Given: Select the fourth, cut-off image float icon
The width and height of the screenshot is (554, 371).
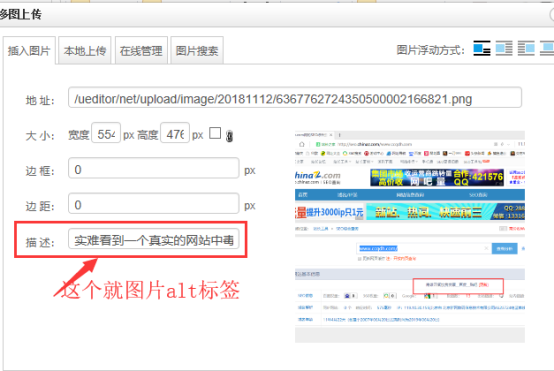Looking at the screenshot, I should (547, 48).
